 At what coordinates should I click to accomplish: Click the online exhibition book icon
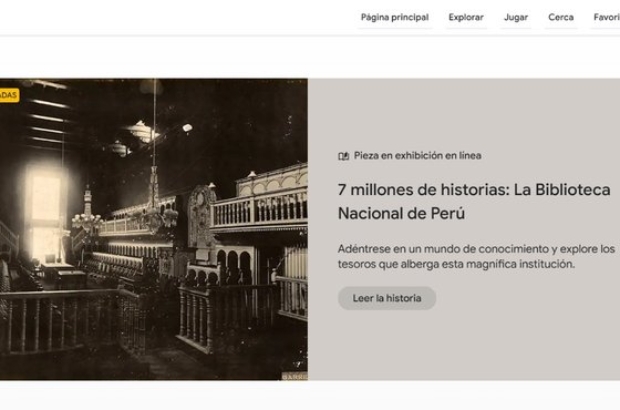343,156
